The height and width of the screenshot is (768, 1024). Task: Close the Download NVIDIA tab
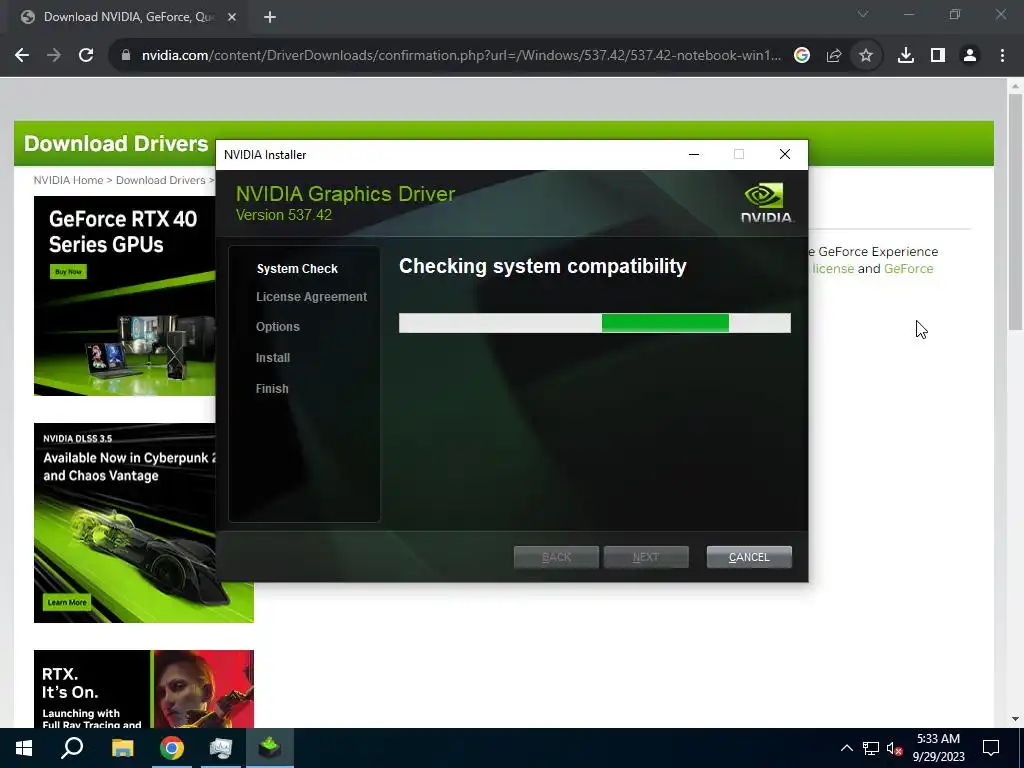[232, 17]
